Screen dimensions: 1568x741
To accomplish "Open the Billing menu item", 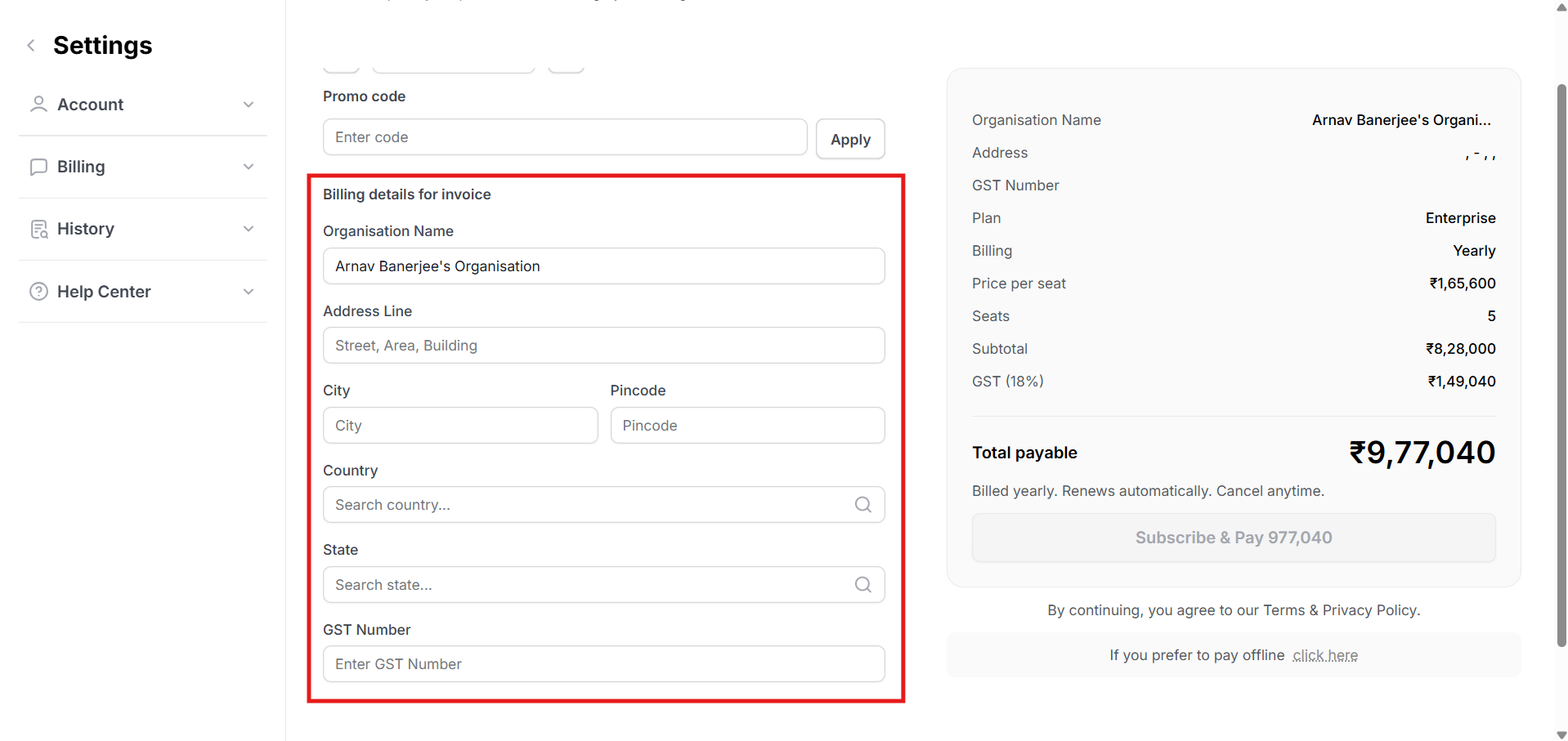I will coord(81,167).
